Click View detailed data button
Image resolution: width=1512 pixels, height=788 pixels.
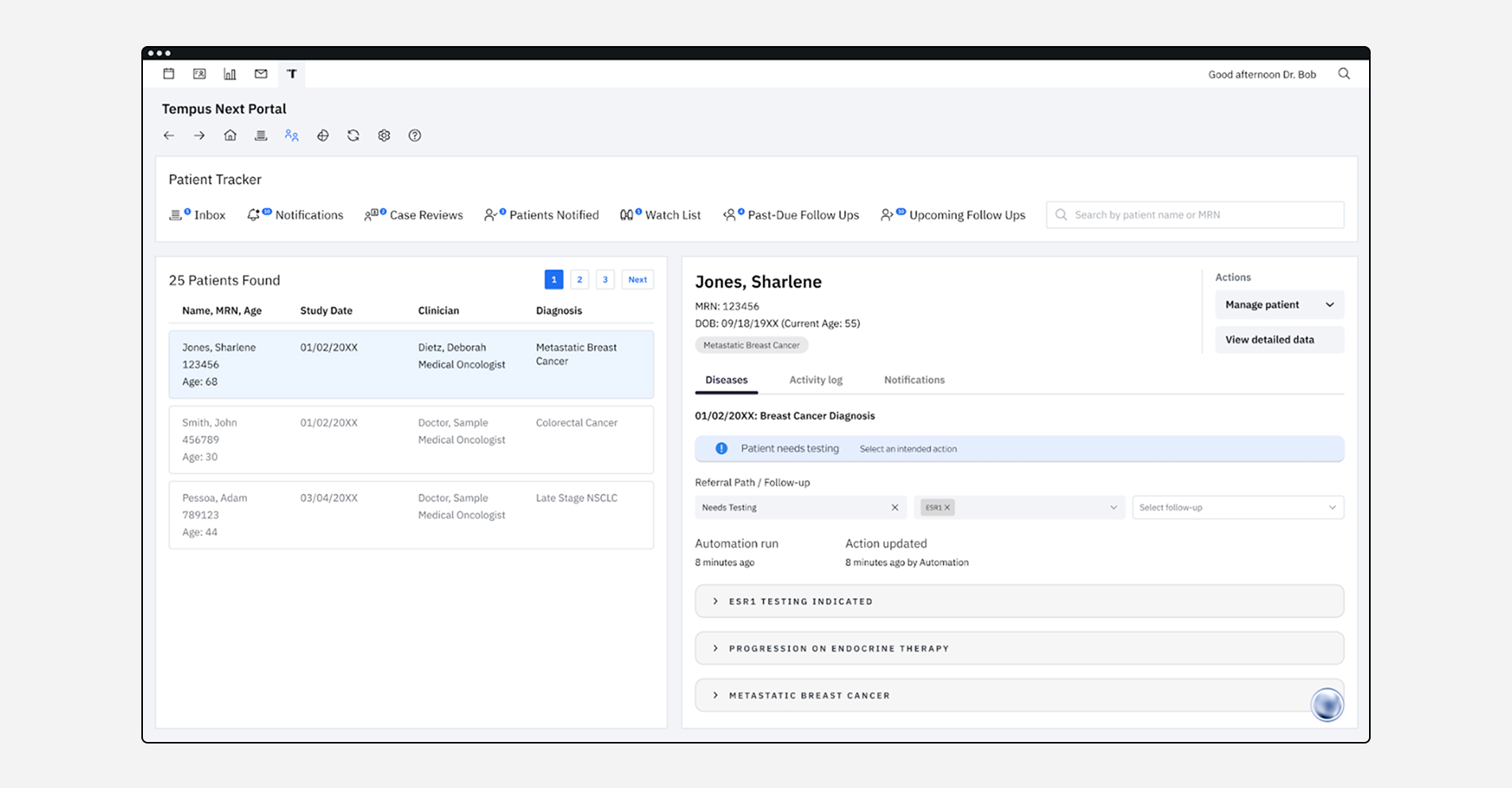pyautogui.click(x=1279, y=340)
